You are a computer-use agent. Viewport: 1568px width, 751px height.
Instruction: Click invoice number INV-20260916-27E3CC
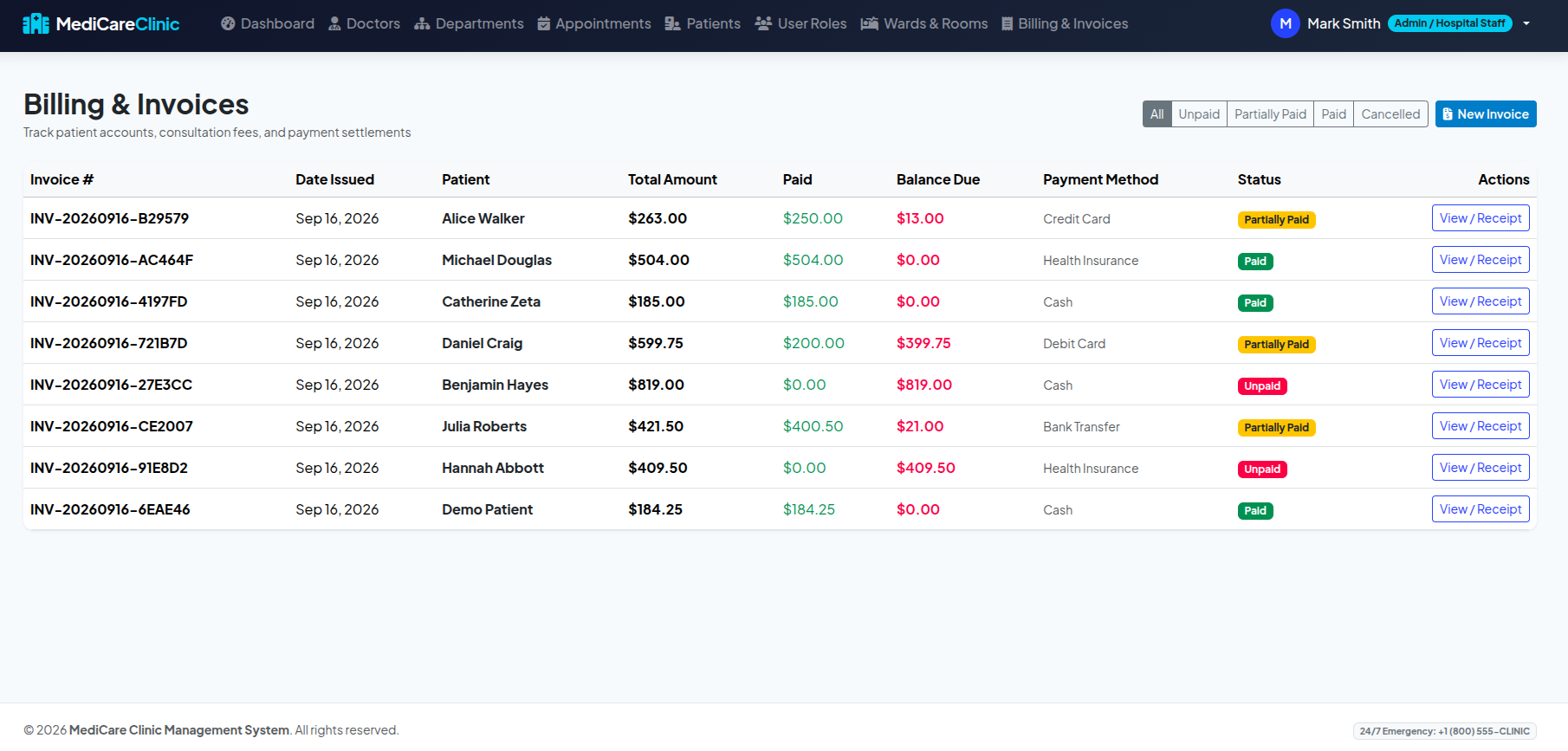click(x=111, y=385)
